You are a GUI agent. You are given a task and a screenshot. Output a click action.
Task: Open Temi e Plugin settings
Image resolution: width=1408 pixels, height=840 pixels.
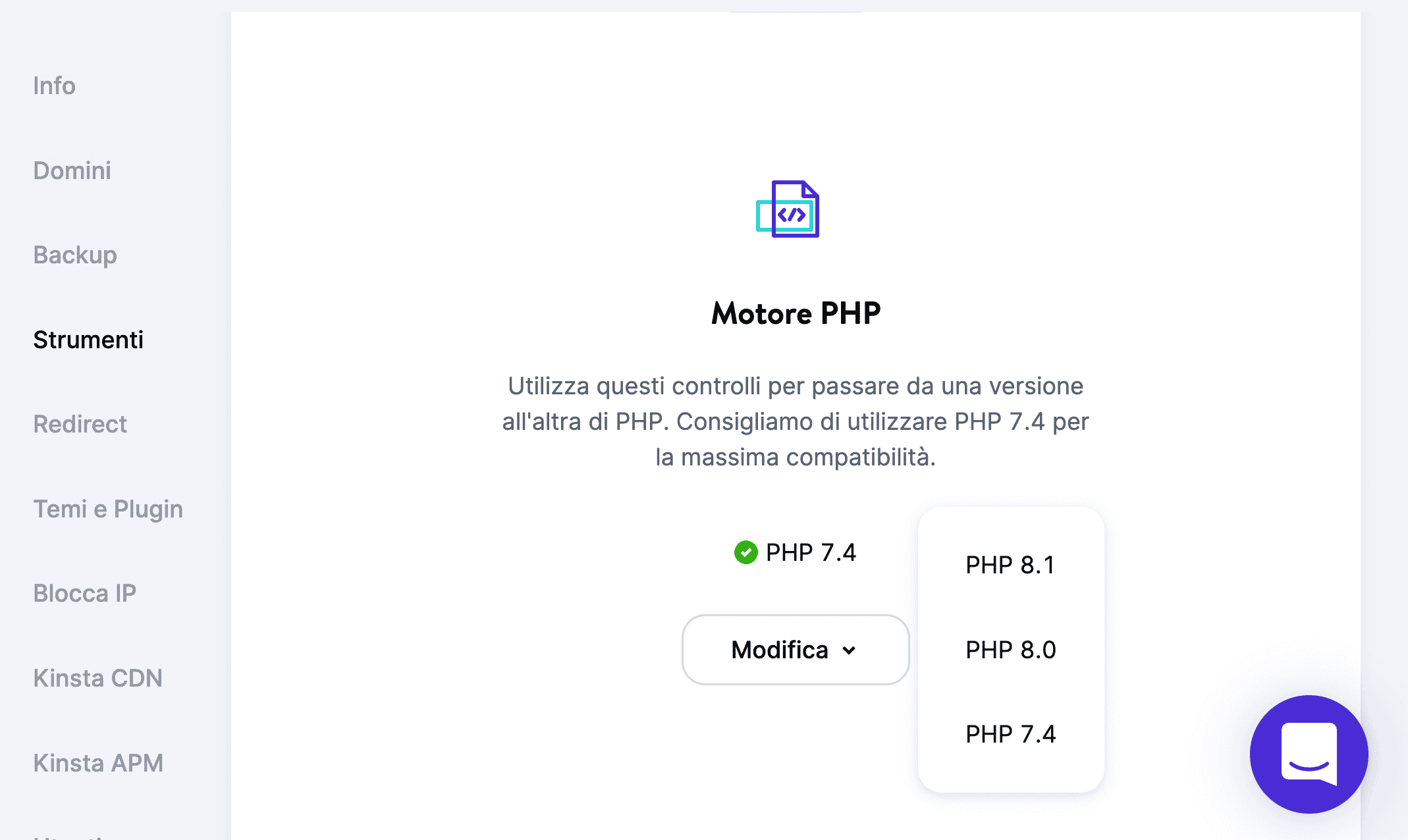[108, 509]
